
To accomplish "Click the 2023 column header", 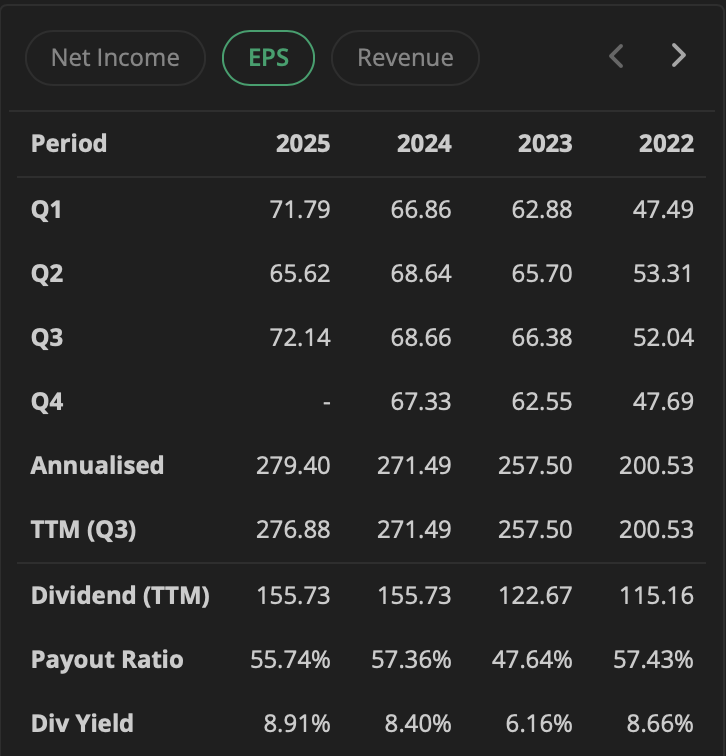I will click(x=545, y=143).
